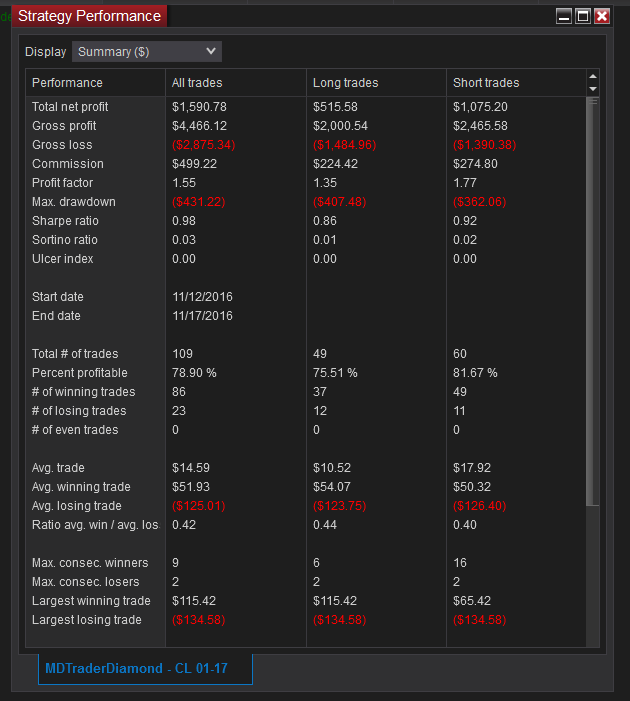Select the Gross loss value for Short trades
This screenshot has width=630, height=701.
(x=484, y=145)
